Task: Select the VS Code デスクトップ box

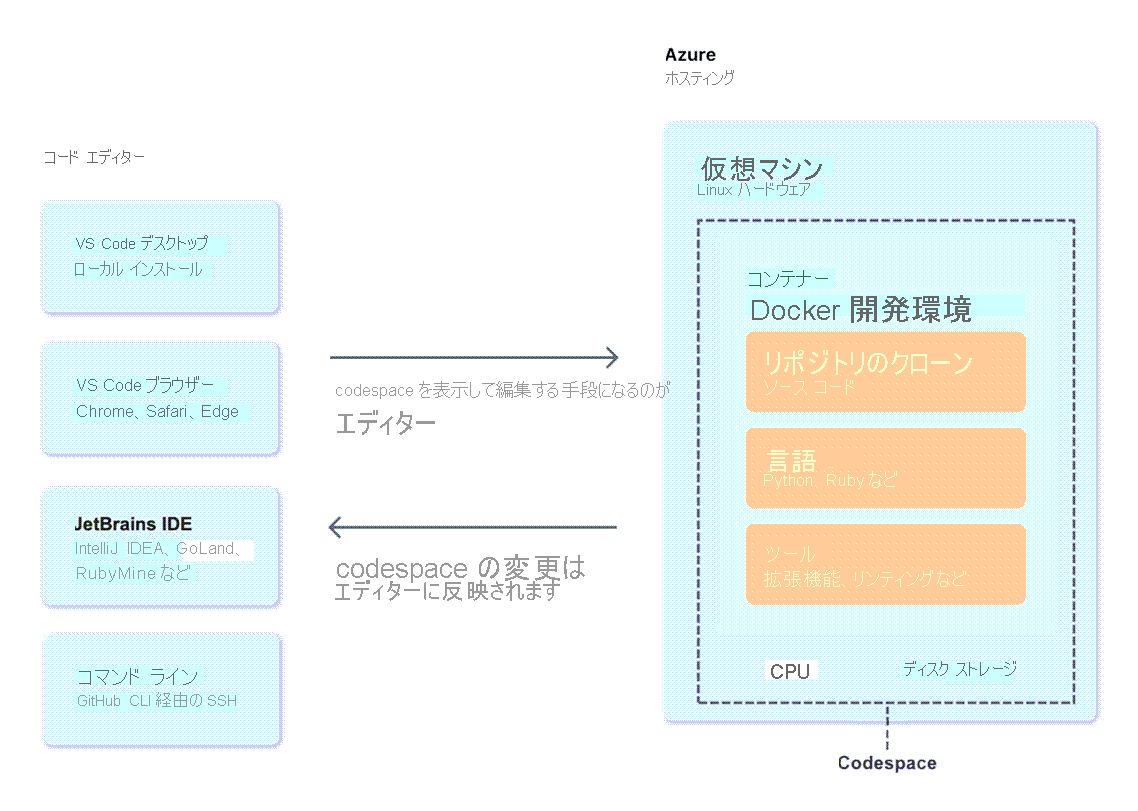Action: coord(160,256)
